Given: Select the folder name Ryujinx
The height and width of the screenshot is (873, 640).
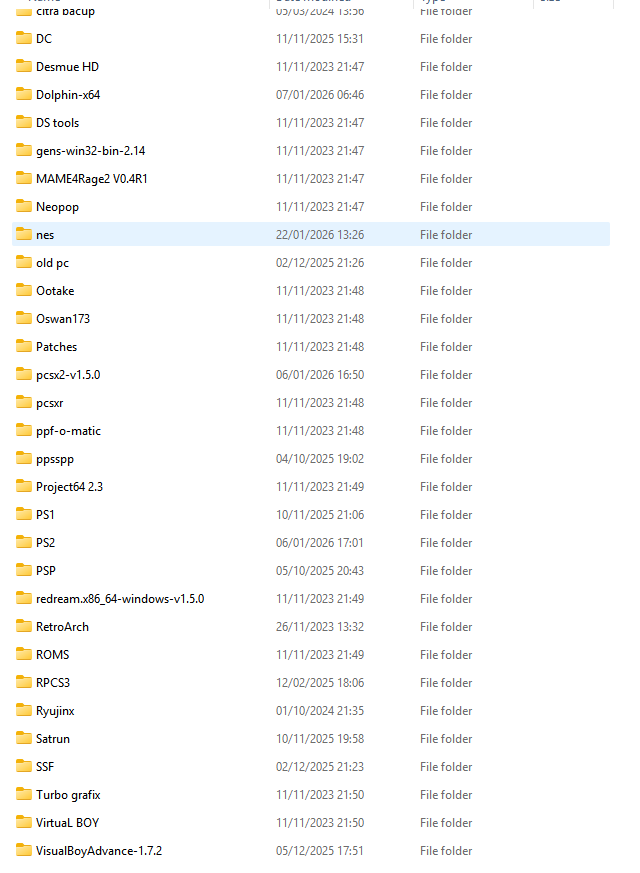Looking at the screenshot, I should click(55, 711).
